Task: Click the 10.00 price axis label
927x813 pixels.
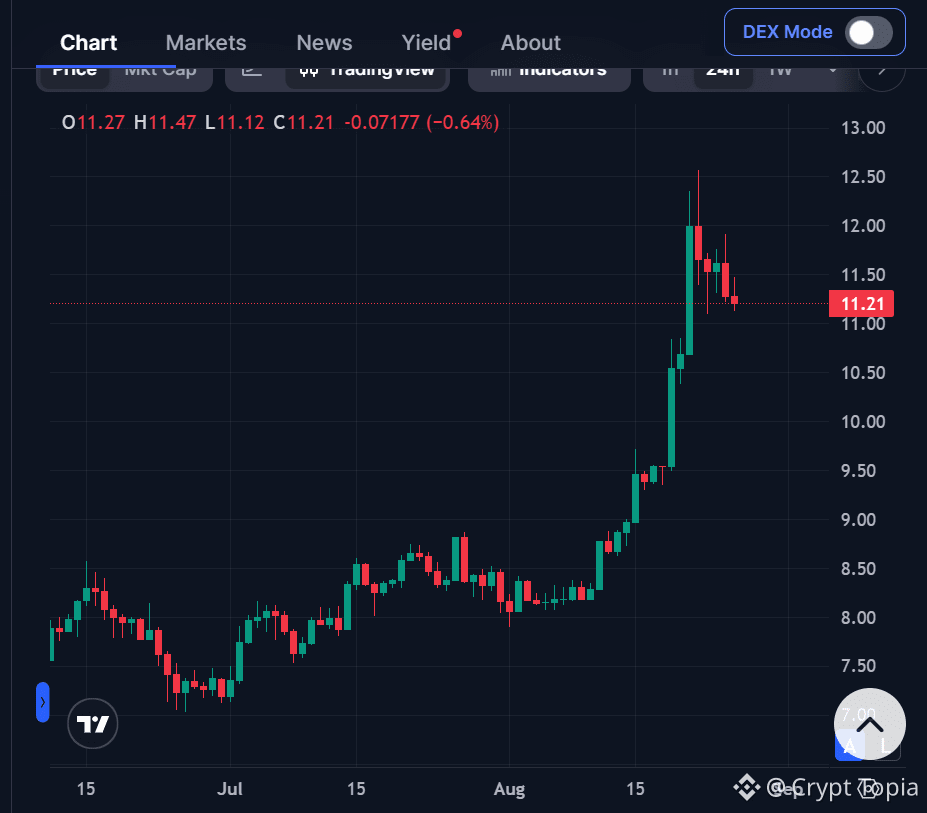Action: click(863, 422)
